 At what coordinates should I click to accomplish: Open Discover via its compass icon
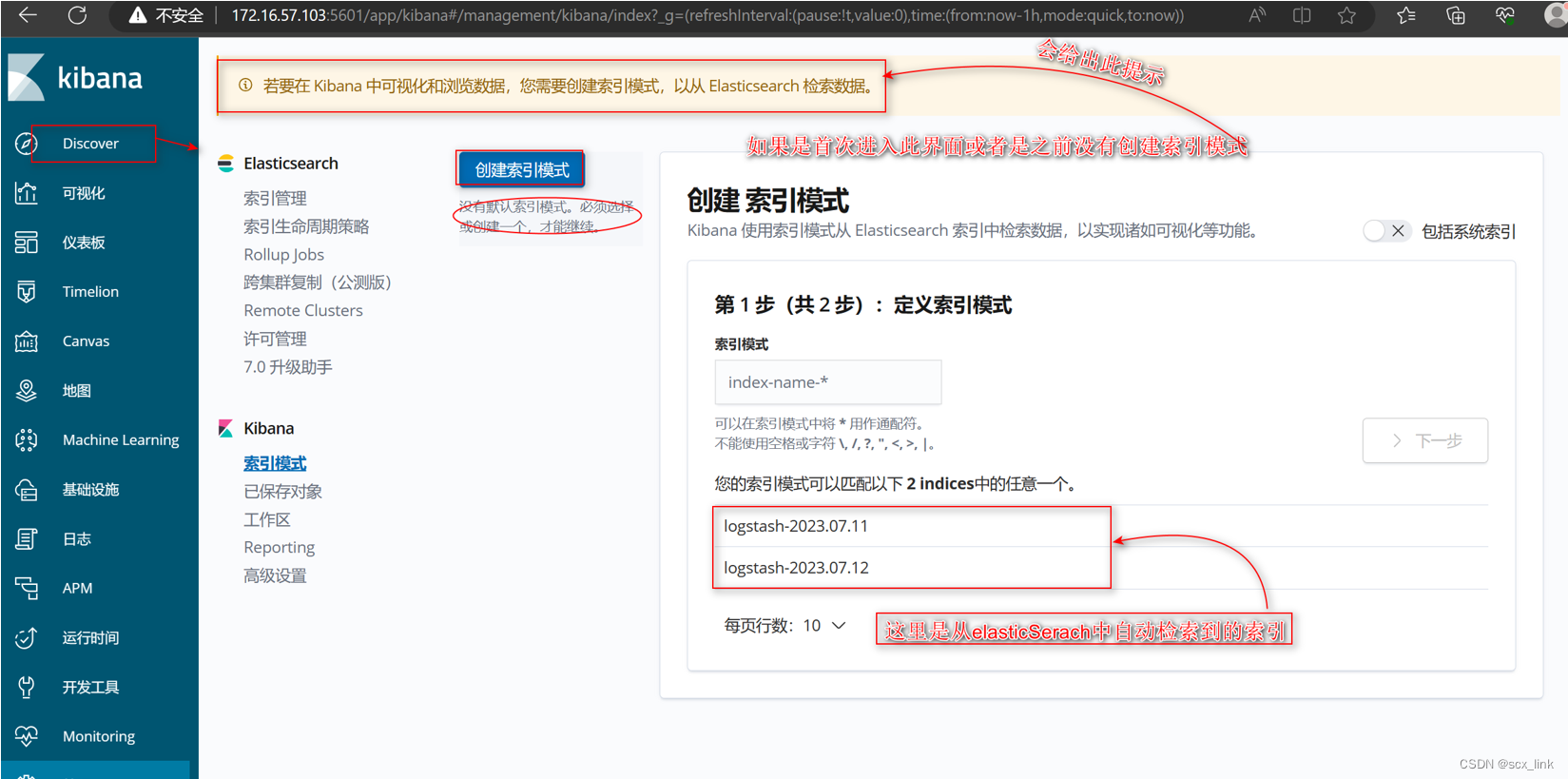click(x=27, y=144)
